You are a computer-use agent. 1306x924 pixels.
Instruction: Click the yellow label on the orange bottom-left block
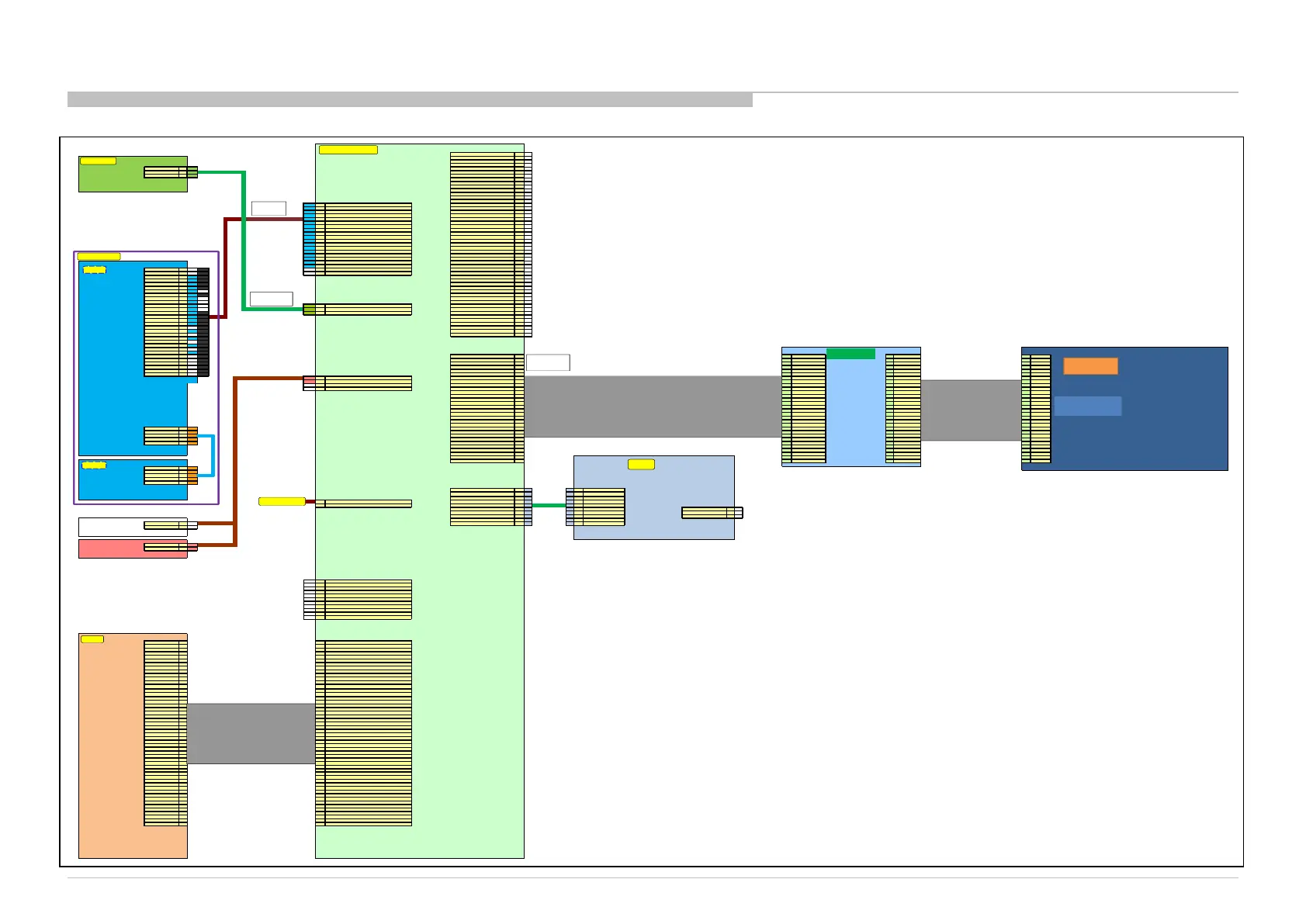[92, 639]
